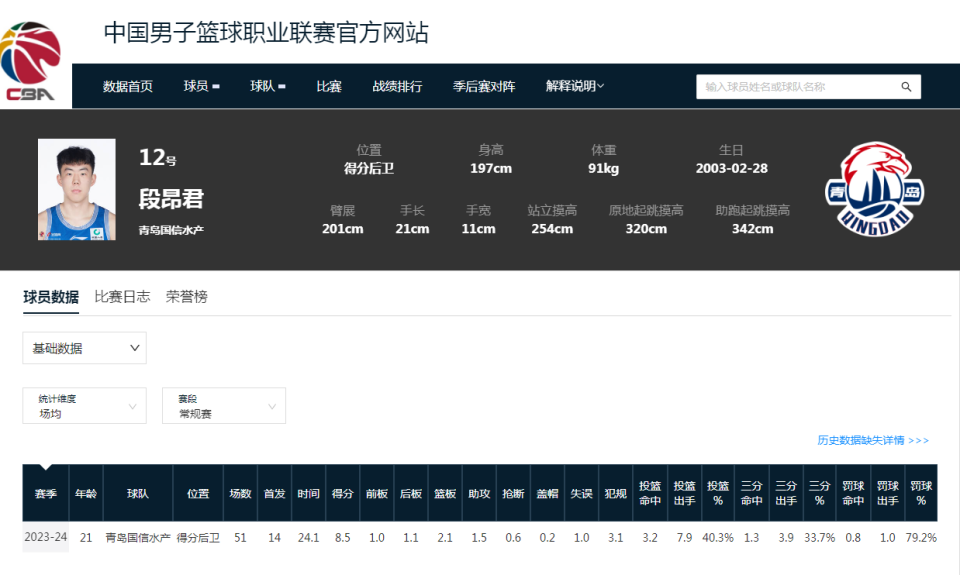The image size is (960, 575).
Task: Focus the player or team search field
Action: coord(808,87)
